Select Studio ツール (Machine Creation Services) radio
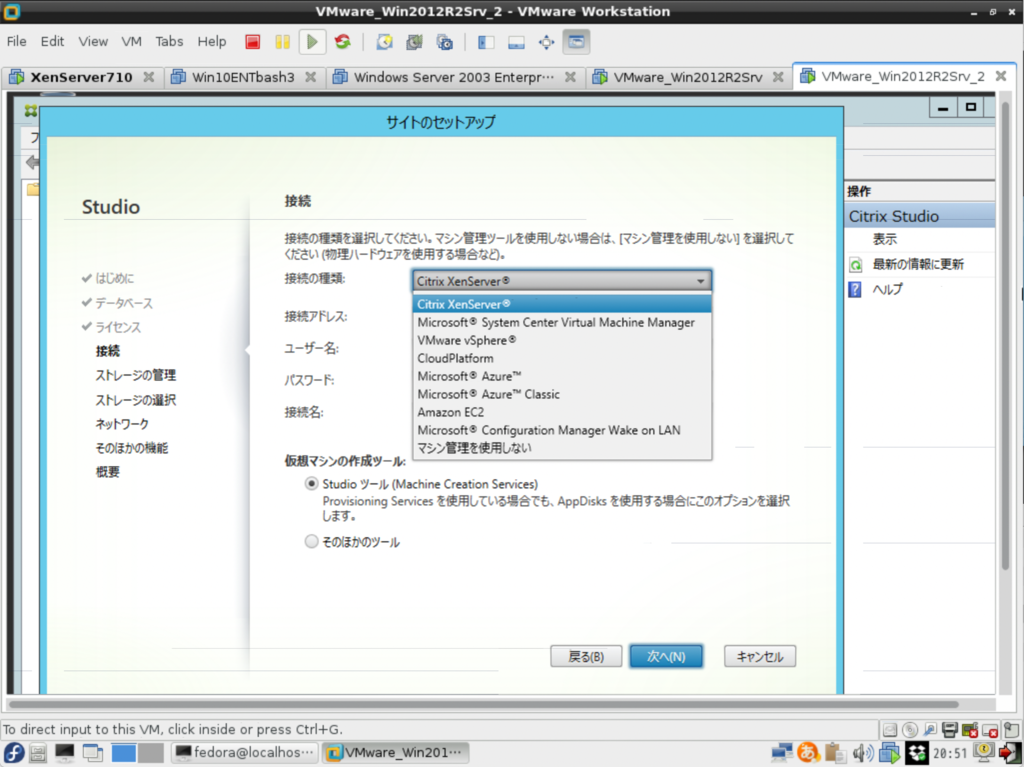Viewport: 1024px width, 767px height. pyautogui.click(x=312, y=484)
